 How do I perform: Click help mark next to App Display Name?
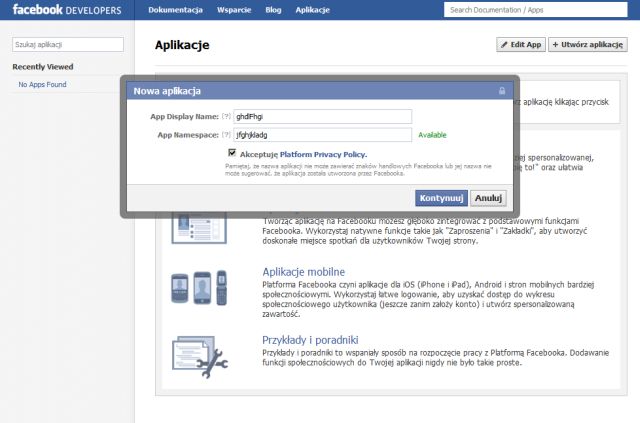[226, 116]
